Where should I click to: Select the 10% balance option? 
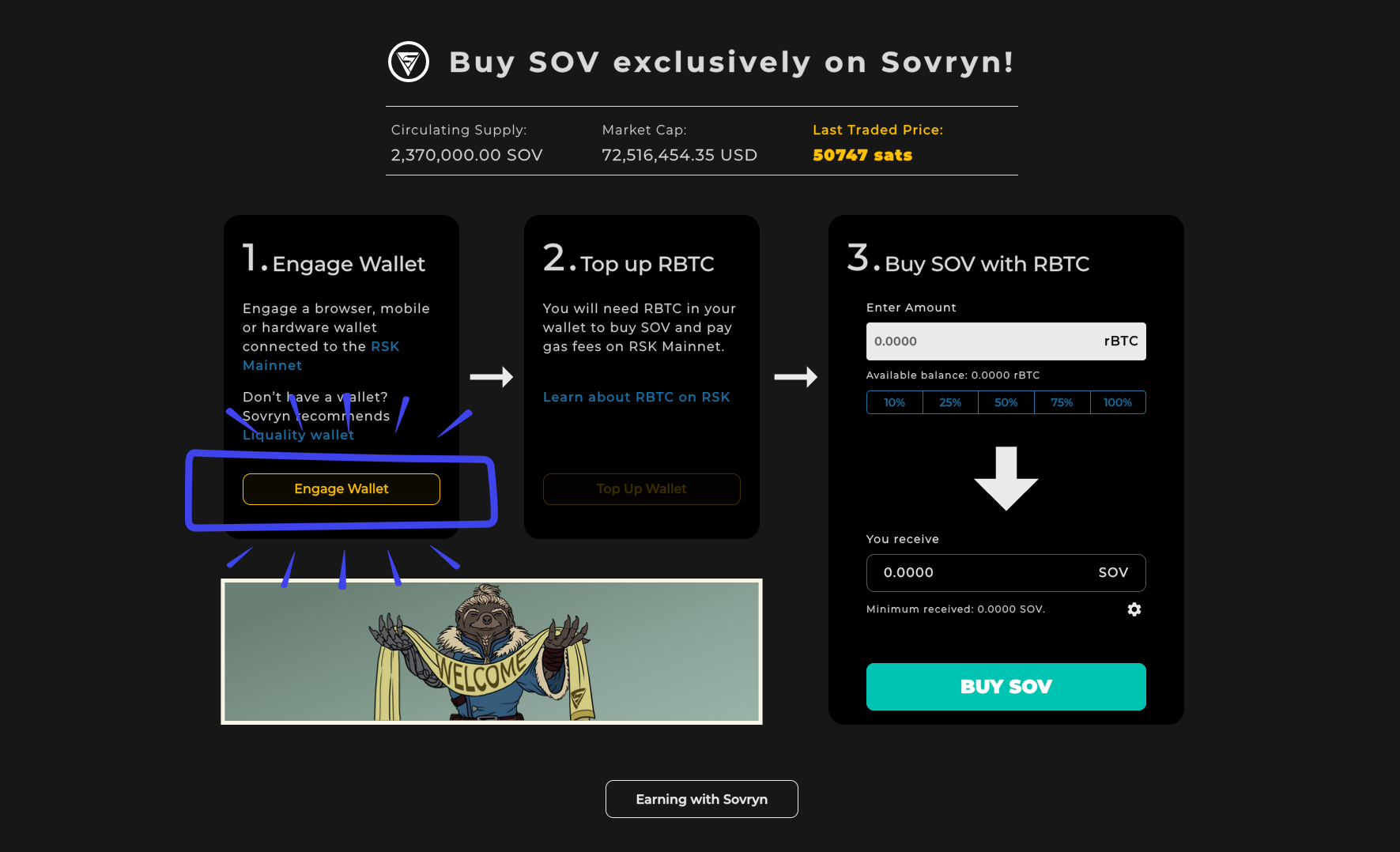(x=895, y=402)
